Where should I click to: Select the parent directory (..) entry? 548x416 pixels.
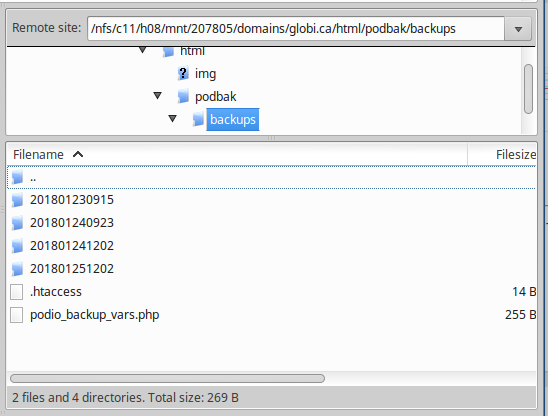coord(271,178)
